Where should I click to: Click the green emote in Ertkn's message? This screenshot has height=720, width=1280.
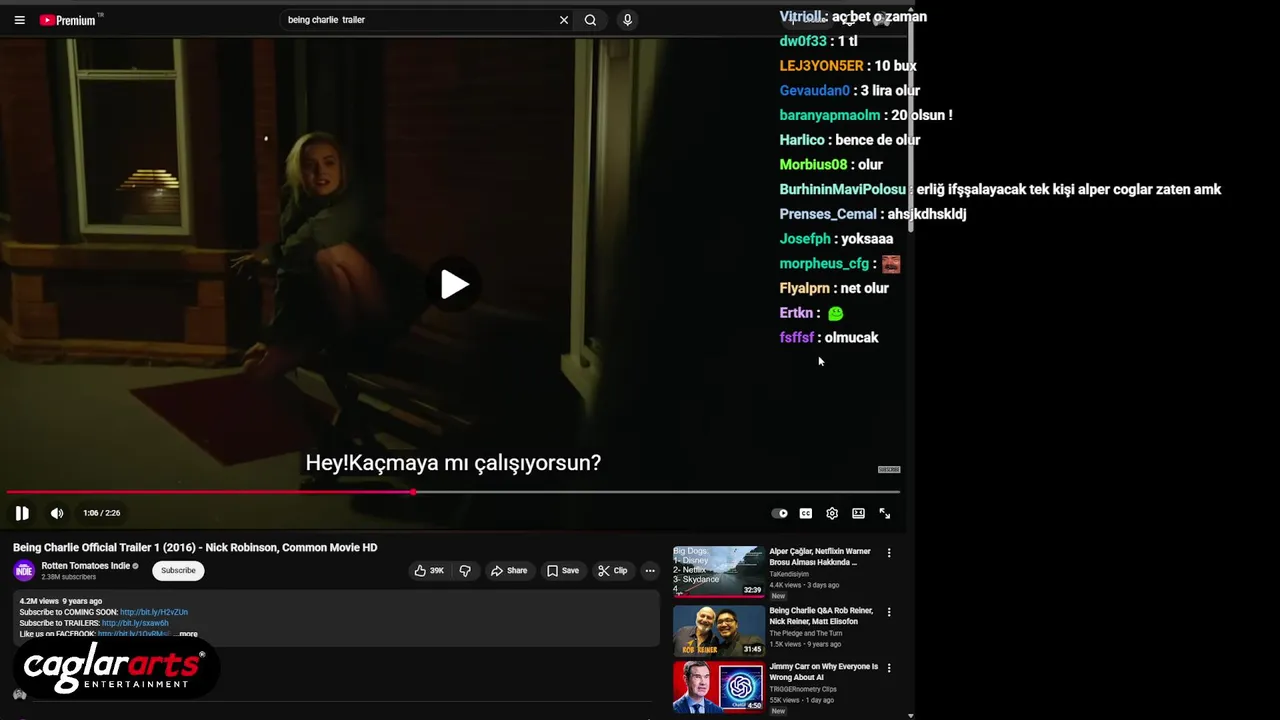pos(836,313)
